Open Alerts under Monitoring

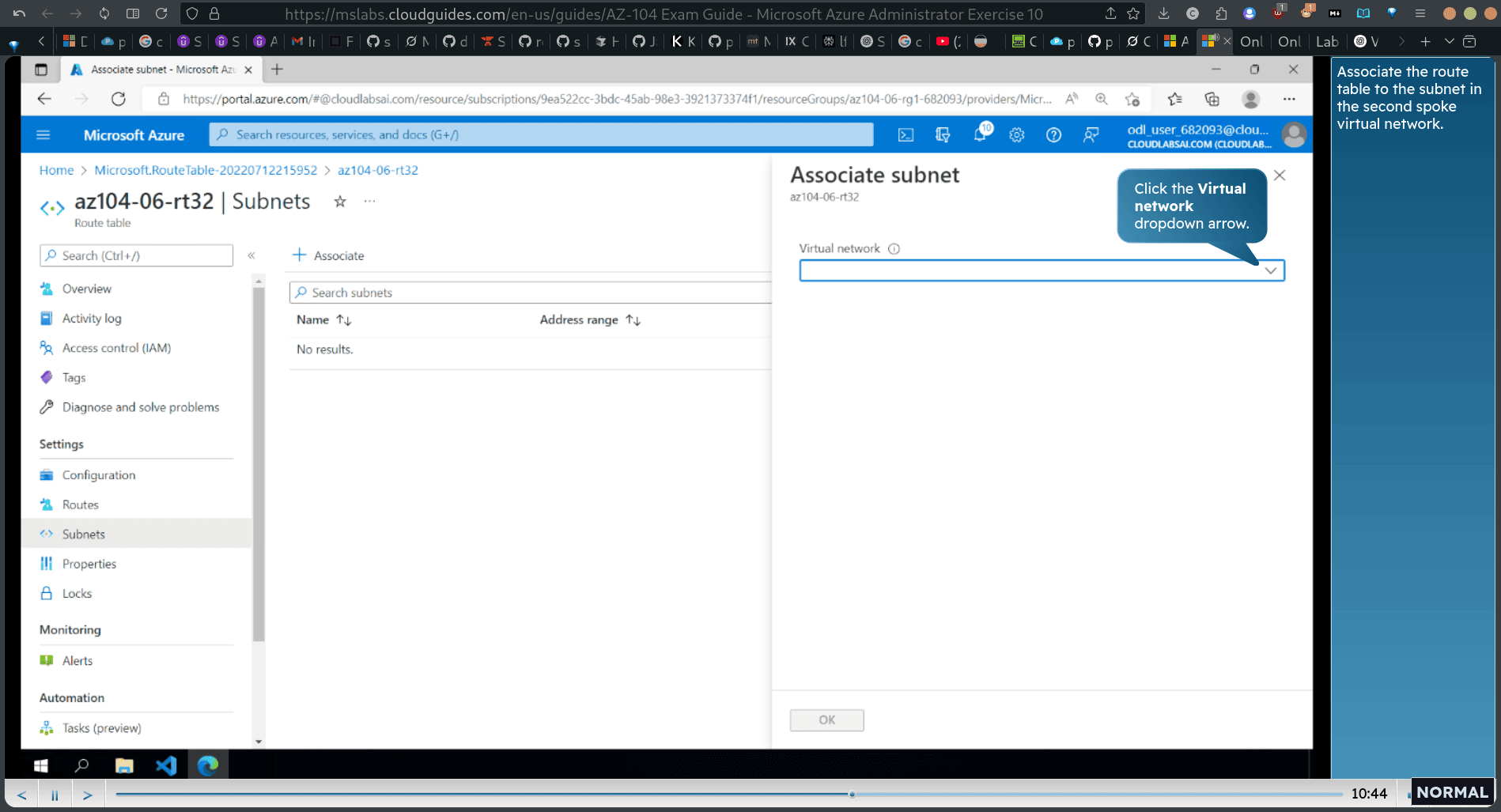(x=78, y=661)
